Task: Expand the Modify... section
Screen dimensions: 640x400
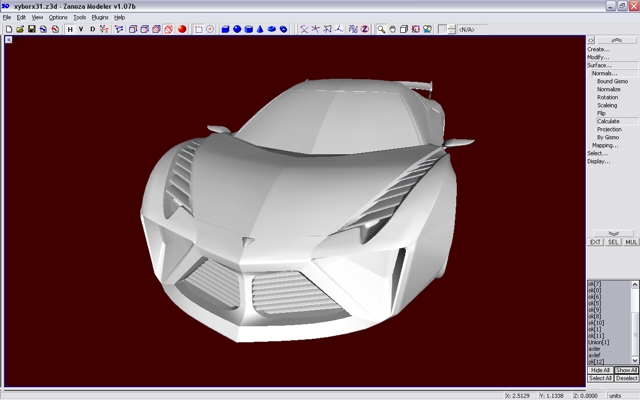Action: pos(598,57)
